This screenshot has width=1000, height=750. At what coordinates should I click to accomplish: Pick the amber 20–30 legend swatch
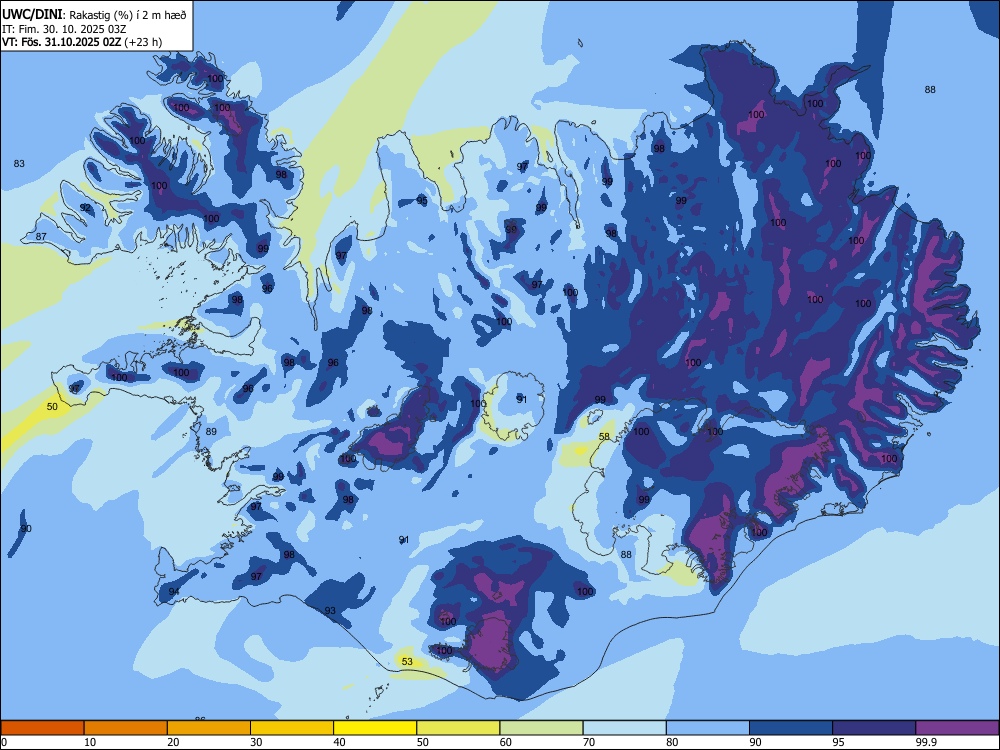(209, 728)
